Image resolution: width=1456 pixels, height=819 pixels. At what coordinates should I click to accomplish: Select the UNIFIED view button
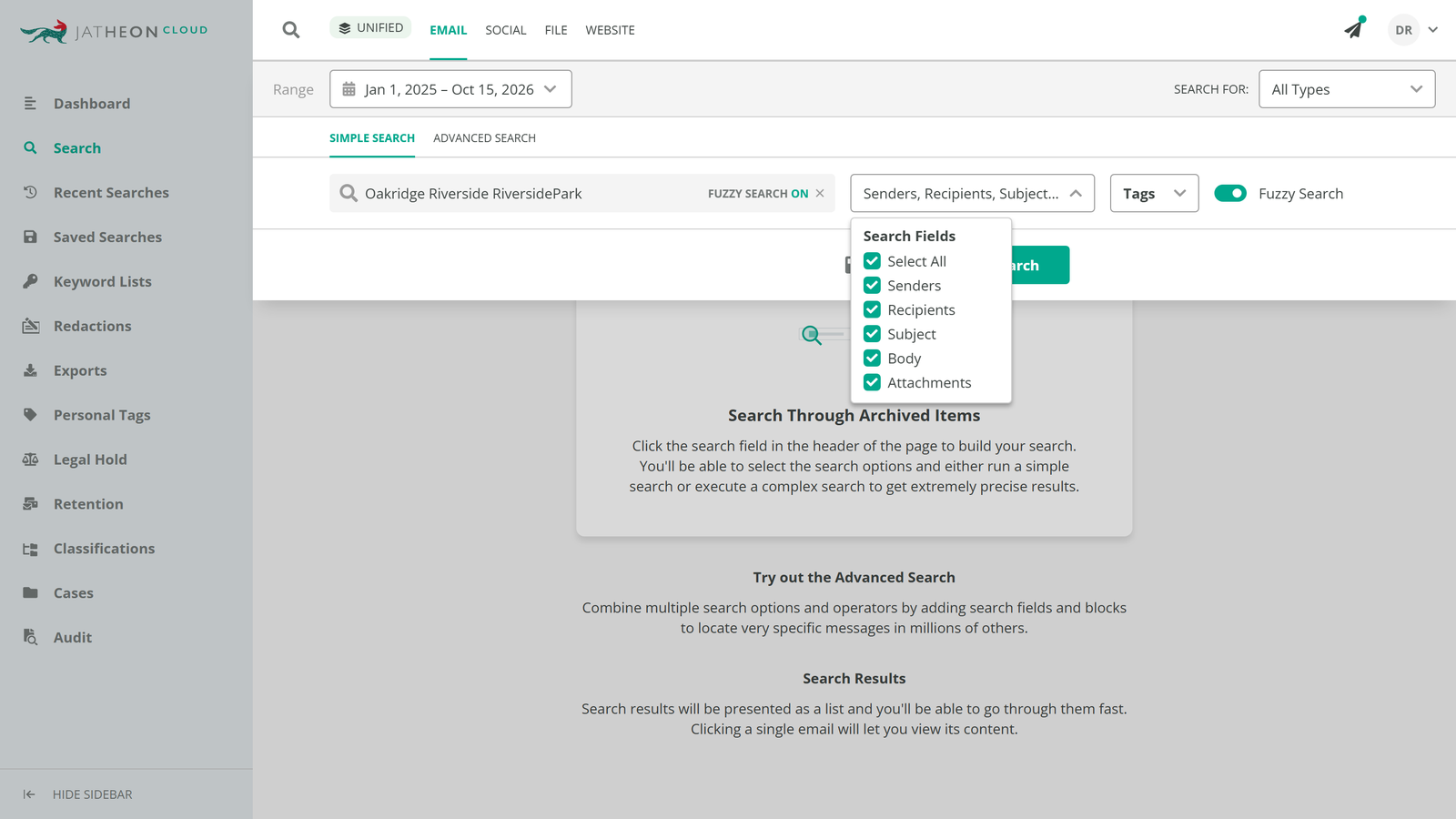pyautogui.click(x=370, y=28)
